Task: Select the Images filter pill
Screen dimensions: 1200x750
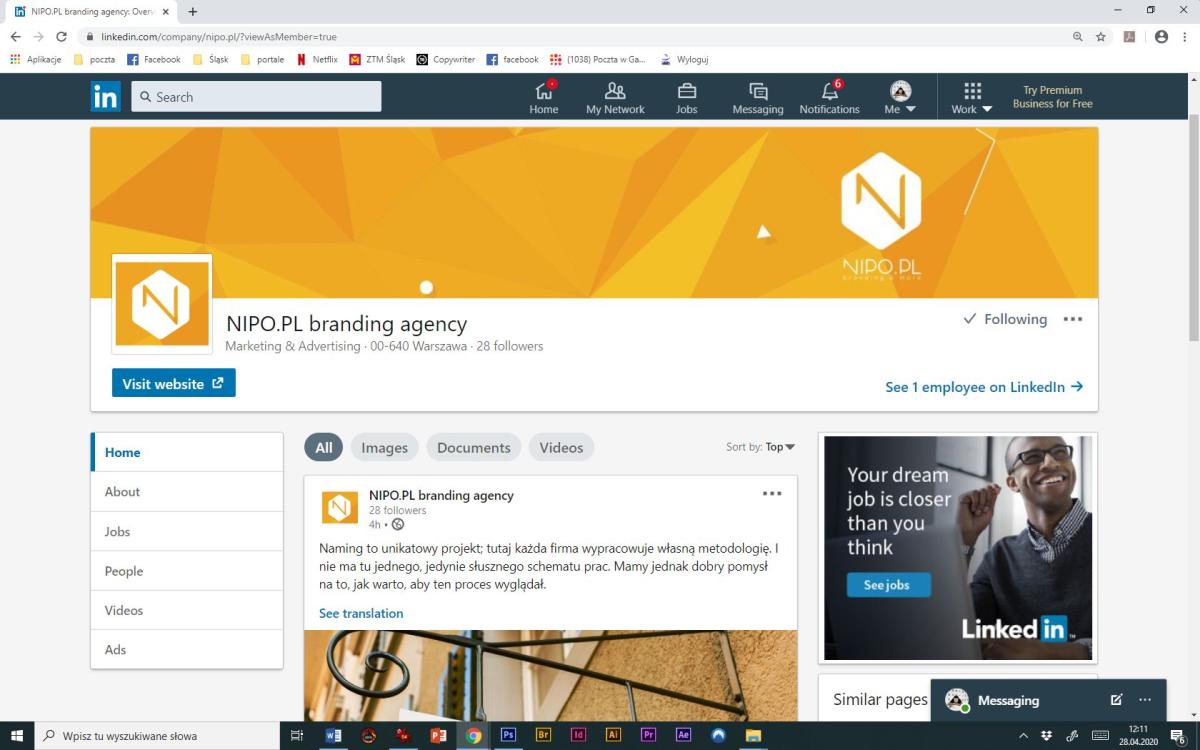Action: [384, 448]
